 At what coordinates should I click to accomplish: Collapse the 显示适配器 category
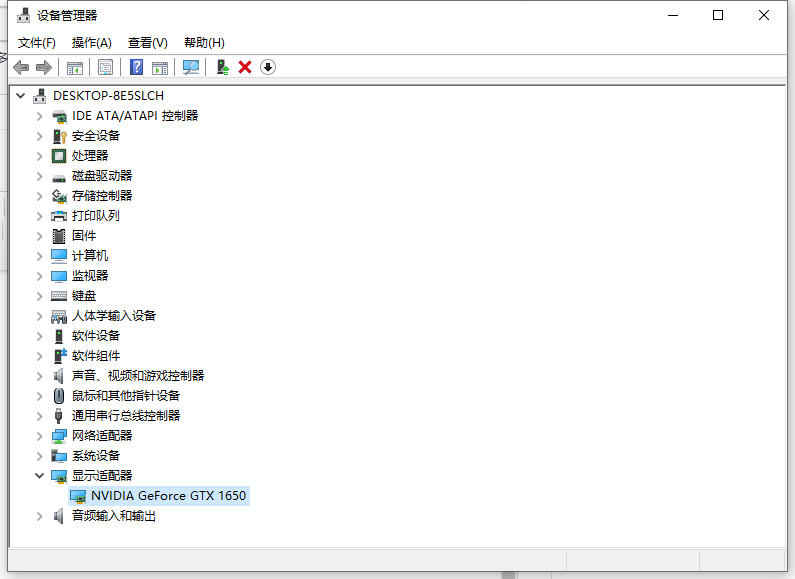coord(40,476)
